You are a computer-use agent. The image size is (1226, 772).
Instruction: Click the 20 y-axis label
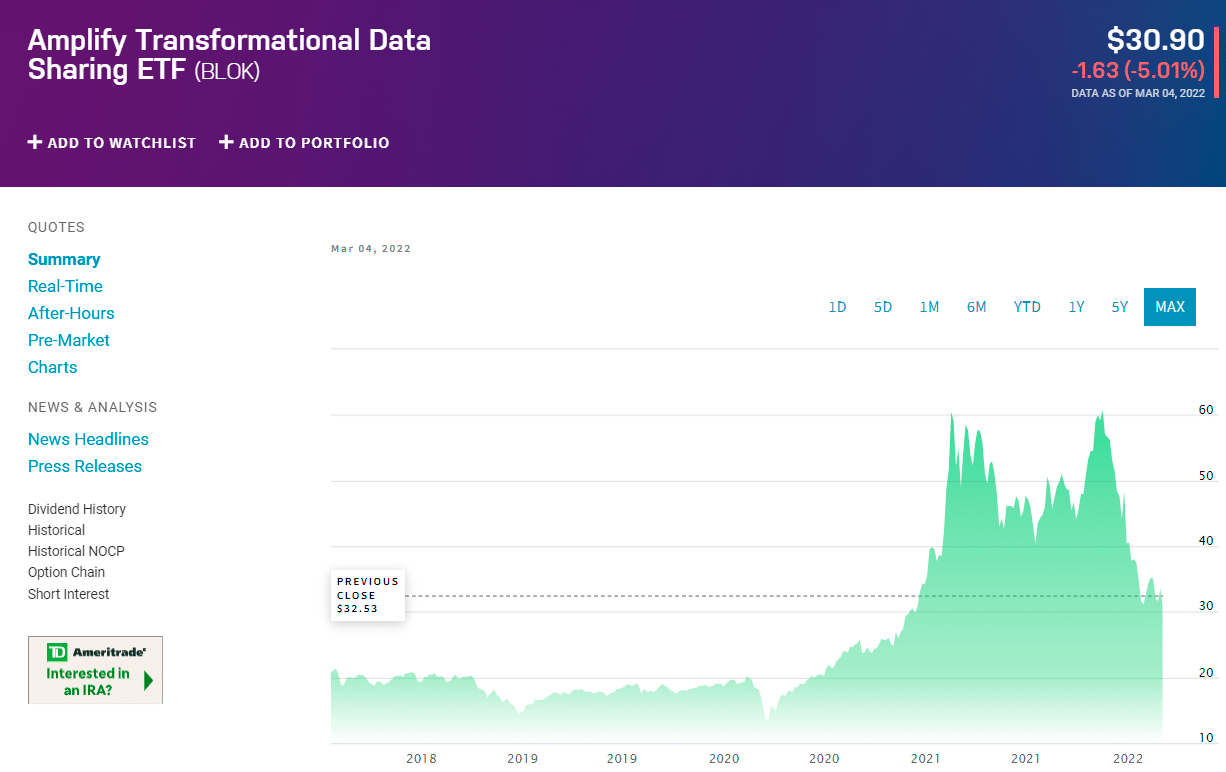point(1206,673)
